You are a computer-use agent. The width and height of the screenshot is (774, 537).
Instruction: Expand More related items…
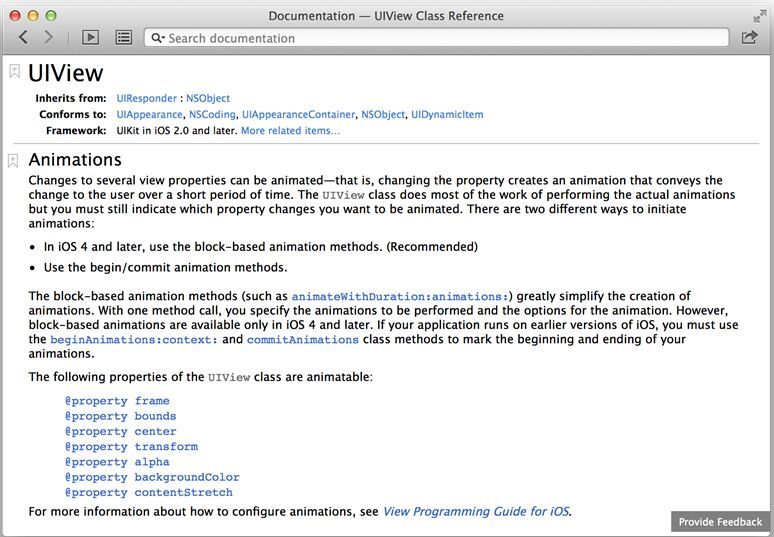click(x=290, y=131)
